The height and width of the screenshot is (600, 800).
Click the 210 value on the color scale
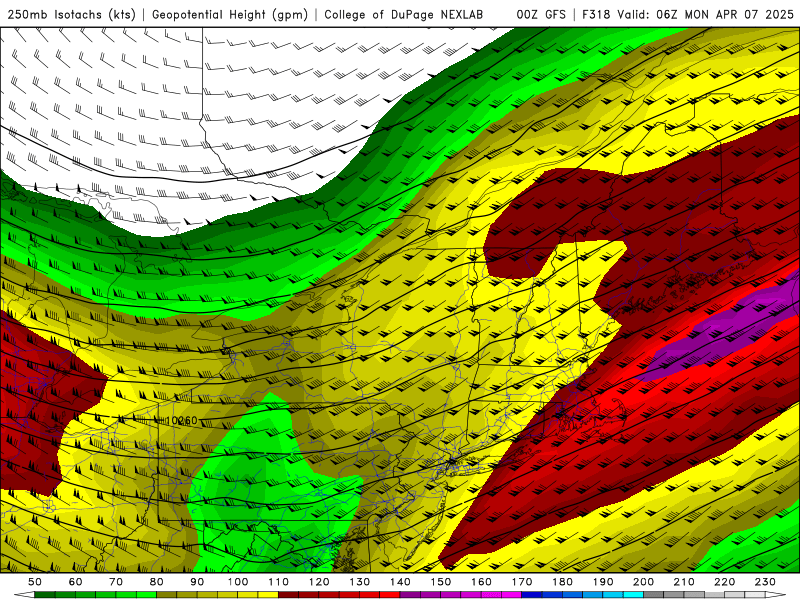click(x=684, y=582)
